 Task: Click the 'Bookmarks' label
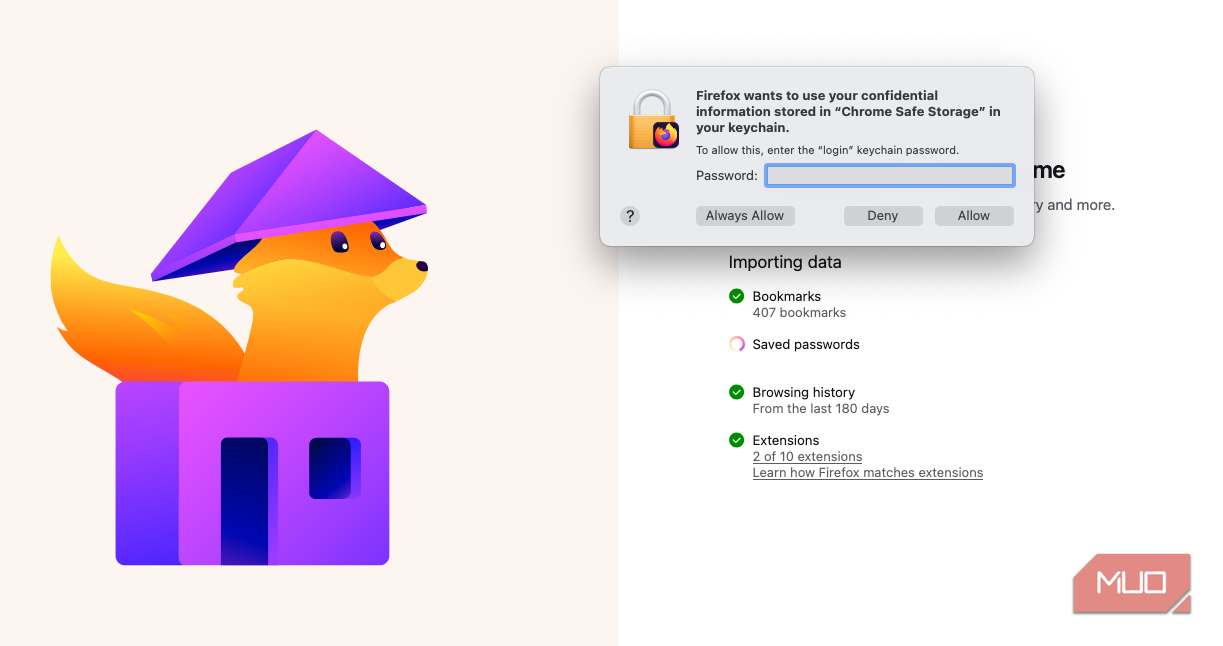pyautogui.click(x=787, y=296)
